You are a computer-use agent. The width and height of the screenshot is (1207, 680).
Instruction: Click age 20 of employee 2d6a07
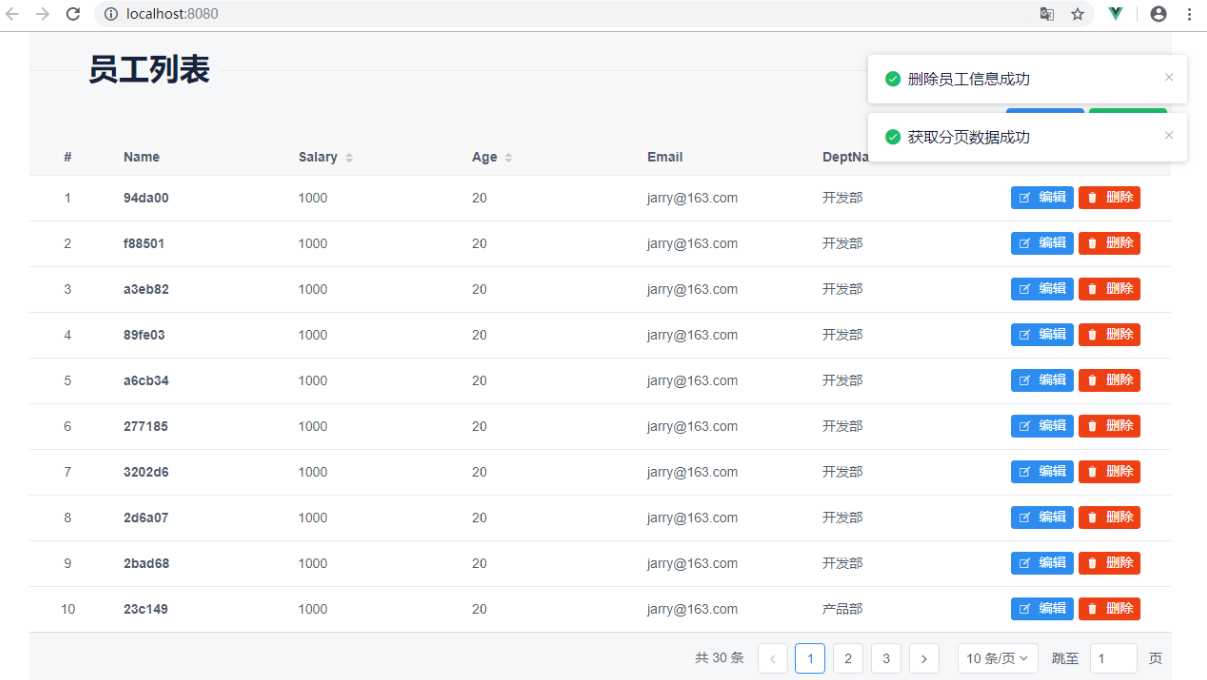(x=479, y=518)
